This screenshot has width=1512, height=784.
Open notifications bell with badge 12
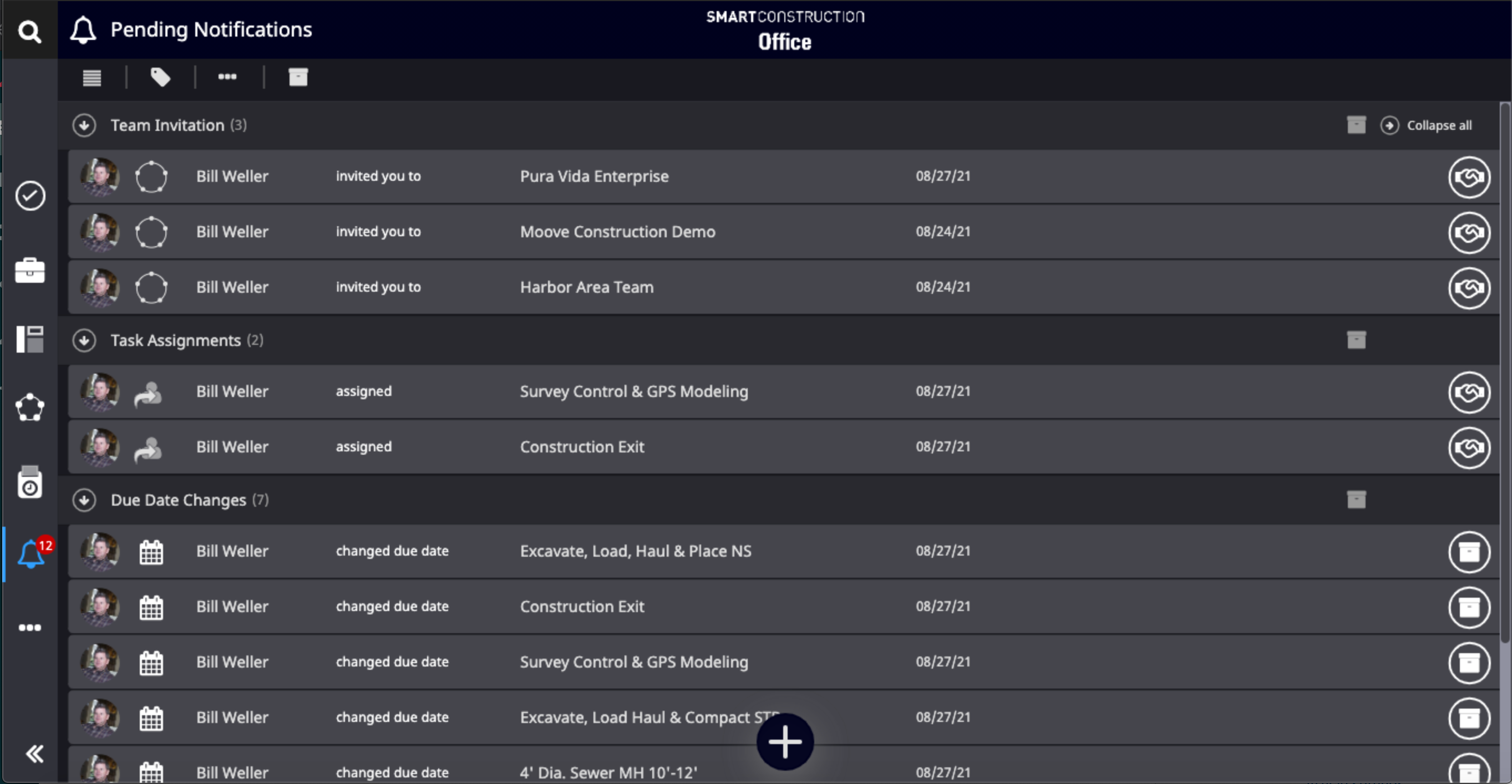click(31, 554)
